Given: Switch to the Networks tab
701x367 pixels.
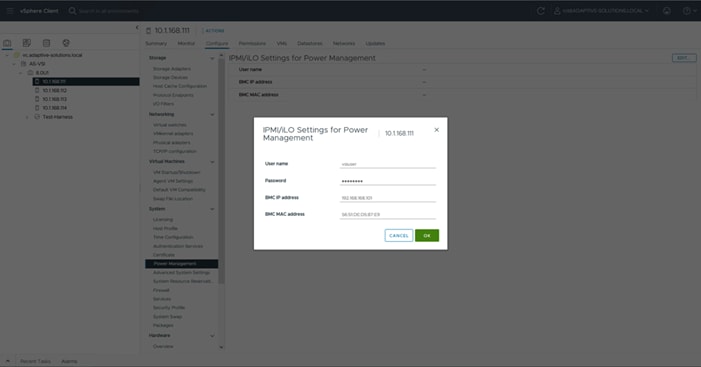Looking at the screenshot, I should (x=344, y=43).
